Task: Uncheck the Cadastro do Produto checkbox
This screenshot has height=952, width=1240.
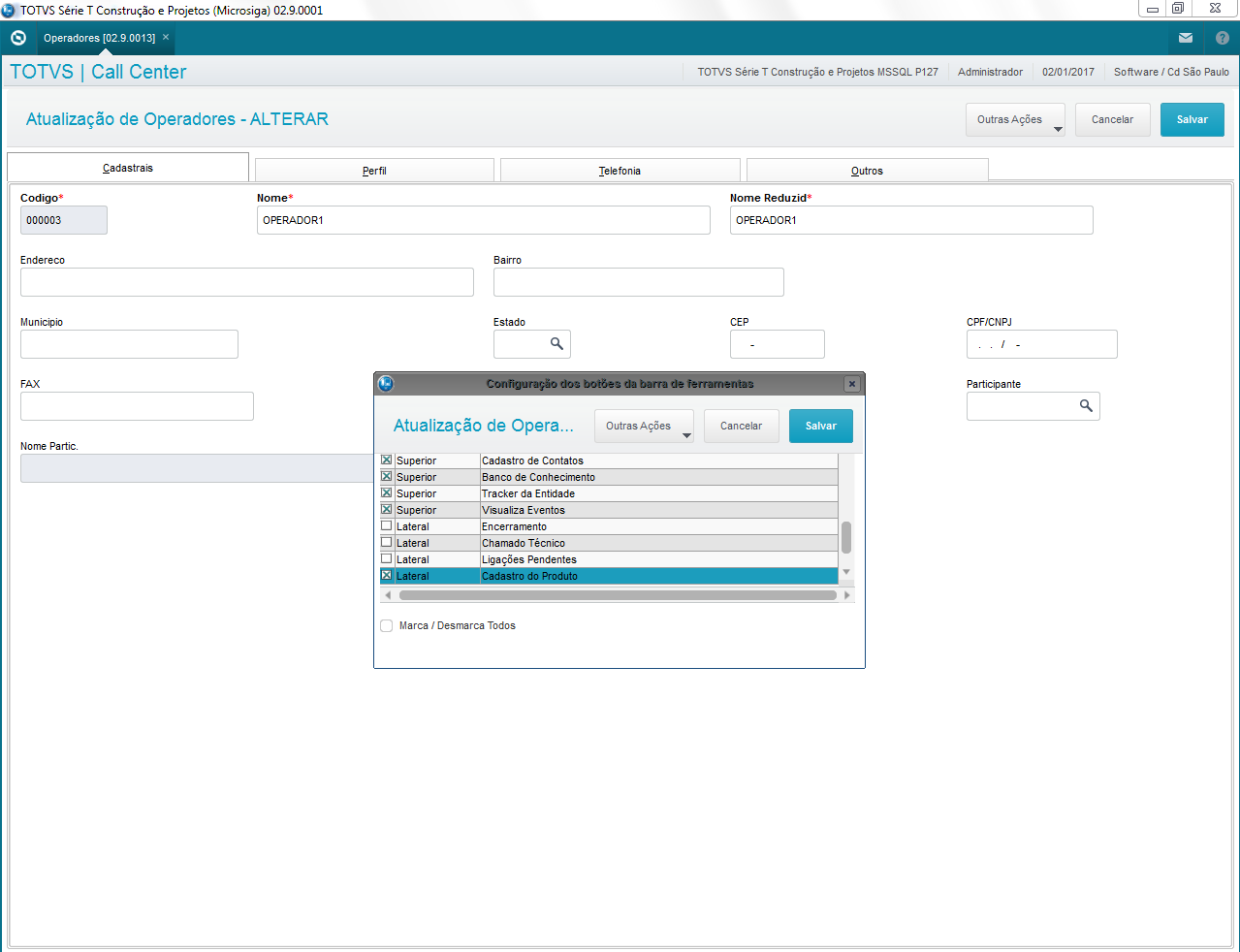Action: point(387,575)
